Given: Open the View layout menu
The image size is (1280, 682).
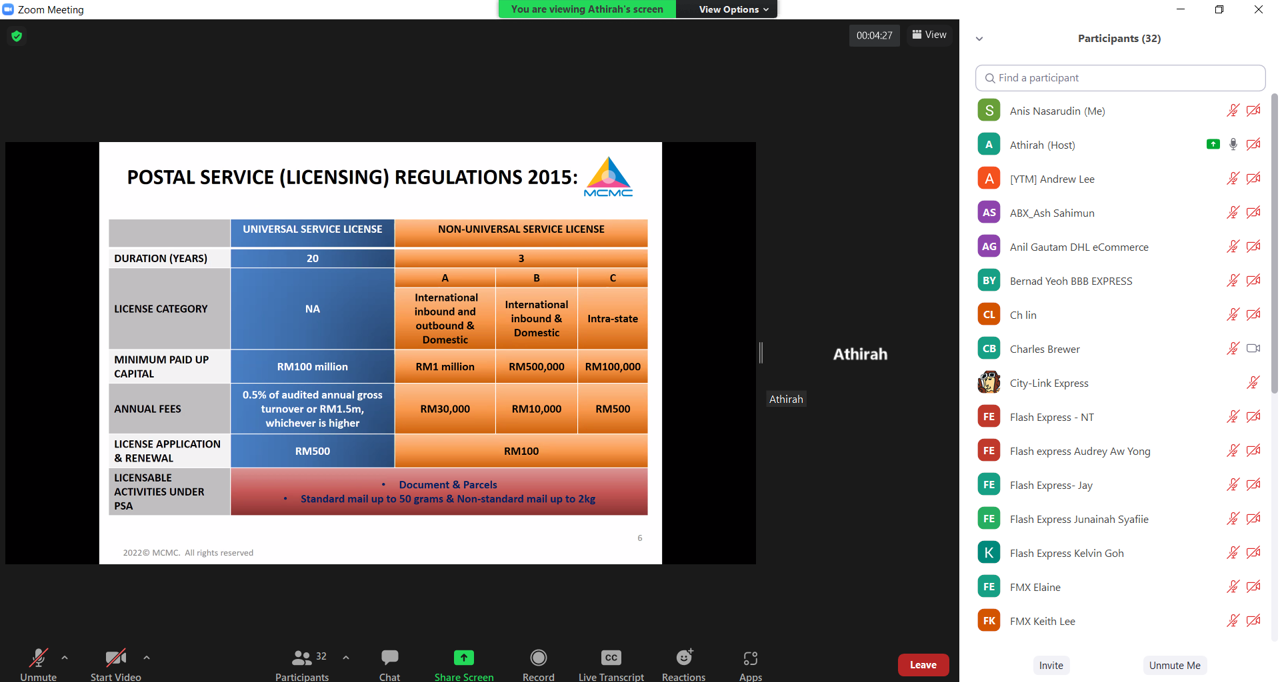Looking at the screenshot, I should [929, 35].
